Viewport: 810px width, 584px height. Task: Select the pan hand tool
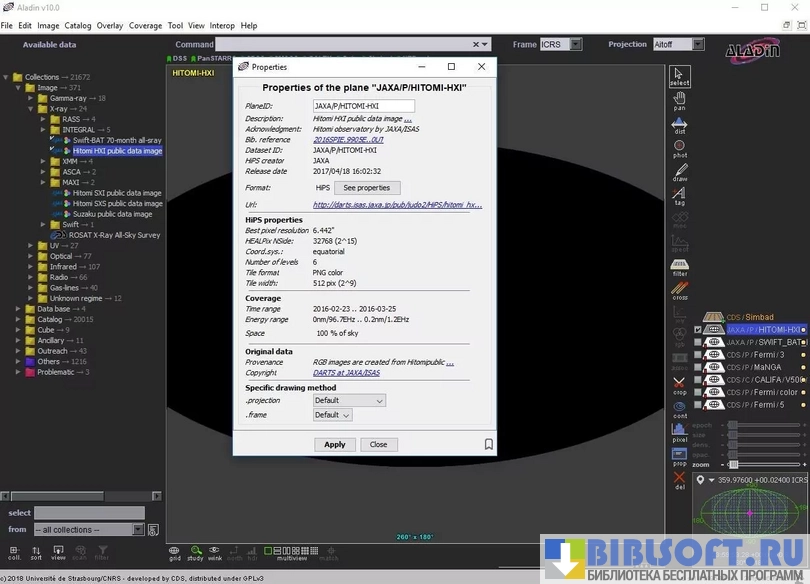coord(679,100)
